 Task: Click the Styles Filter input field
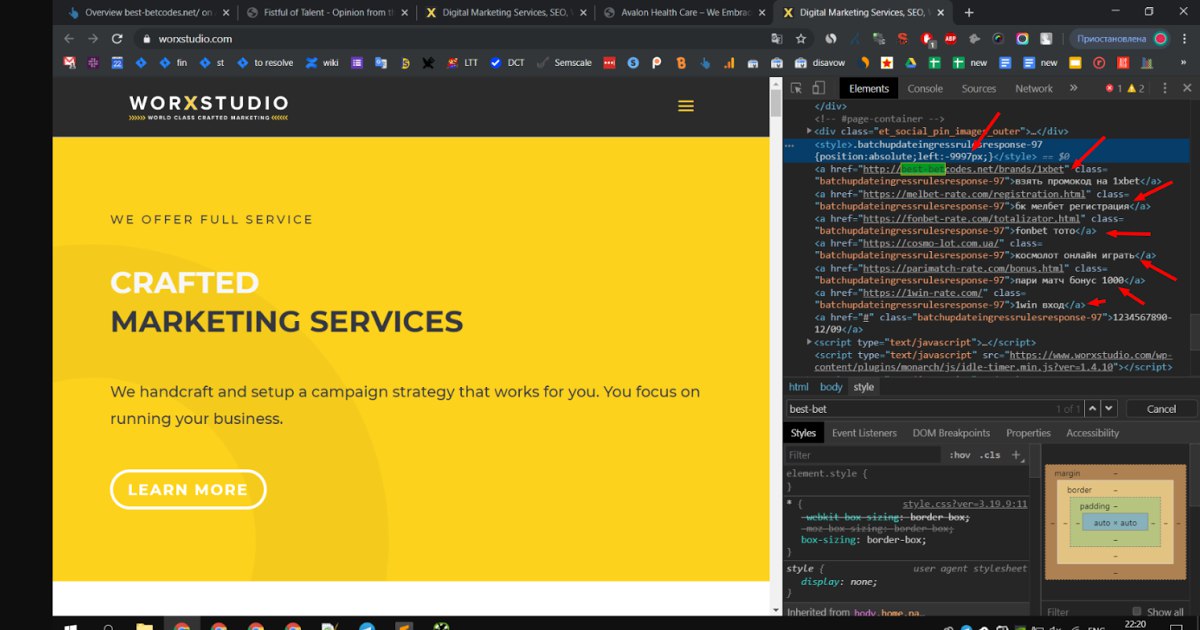(x=865, y=455)
